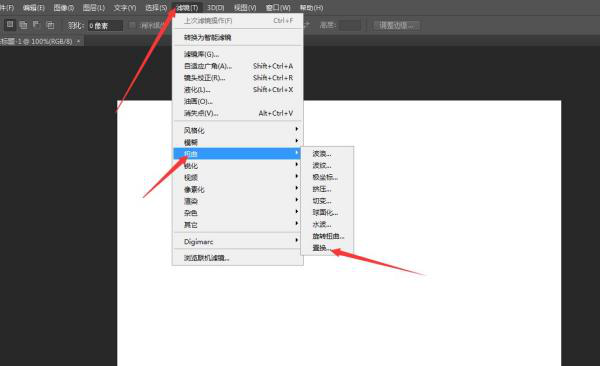600x366 pixels.
Task: Open the 图层(L) menu
Action: [x=94, y=8]
